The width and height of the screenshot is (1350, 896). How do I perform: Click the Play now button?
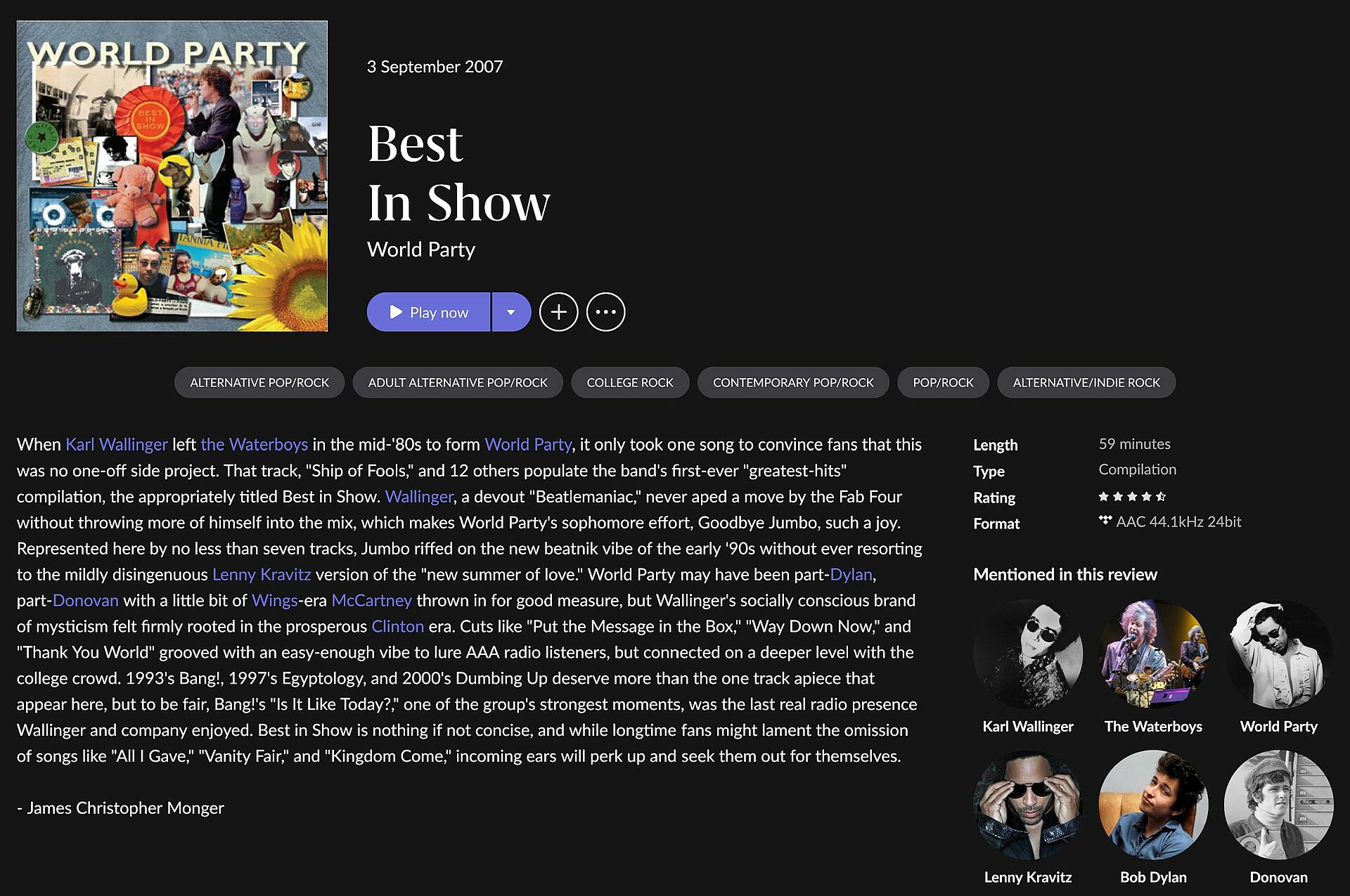point(428,312)
